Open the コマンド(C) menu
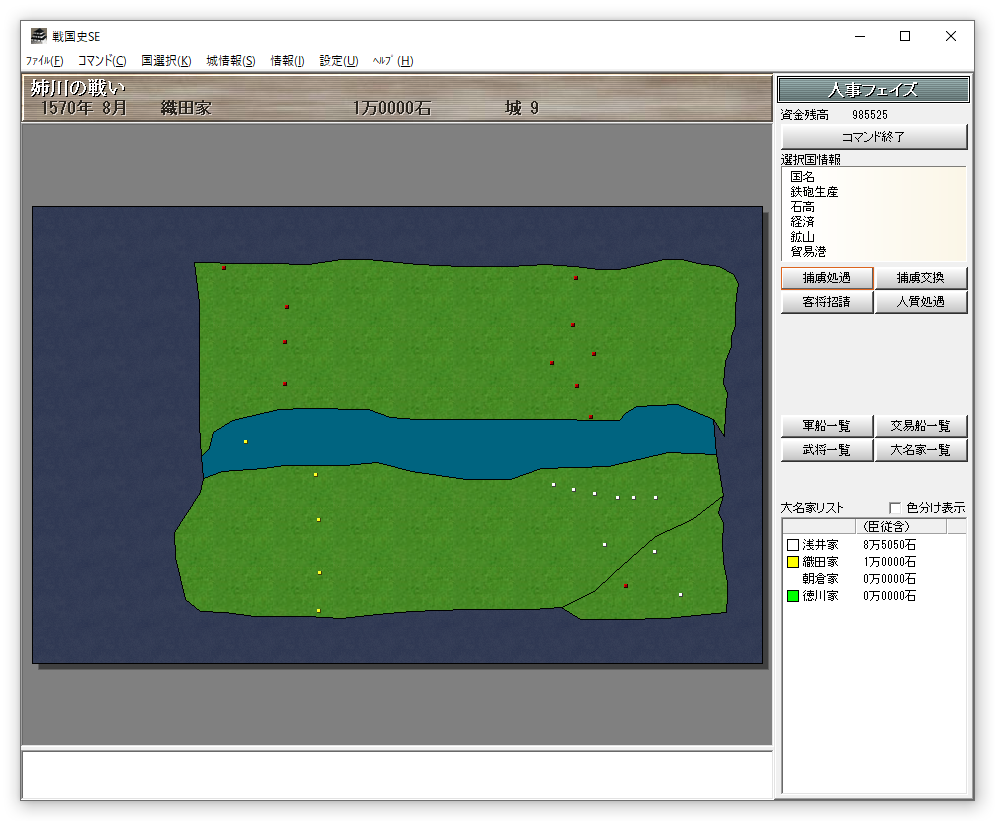This screenshot has height=821, width=995. pos(102,61)
